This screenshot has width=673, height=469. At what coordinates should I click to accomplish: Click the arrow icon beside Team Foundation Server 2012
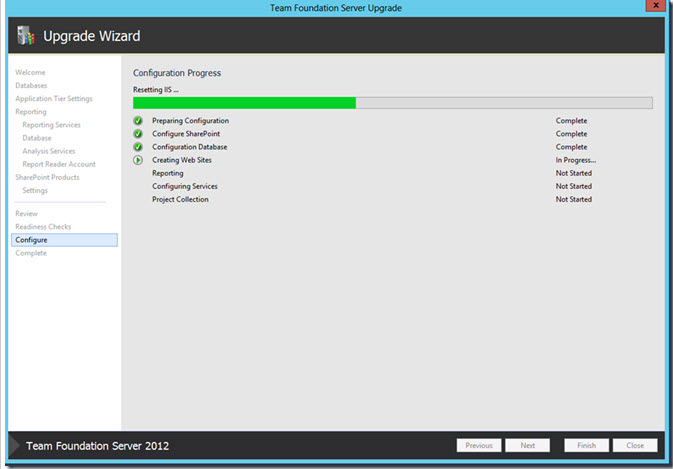pyautogui.click(x=15, y=445)
